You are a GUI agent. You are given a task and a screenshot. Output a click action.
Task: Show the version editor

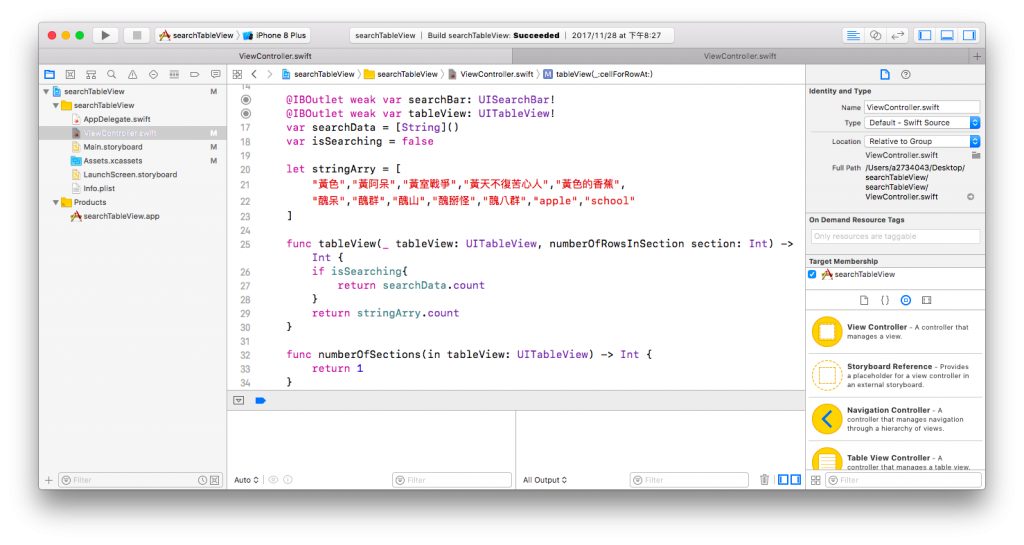coord(898,35)
